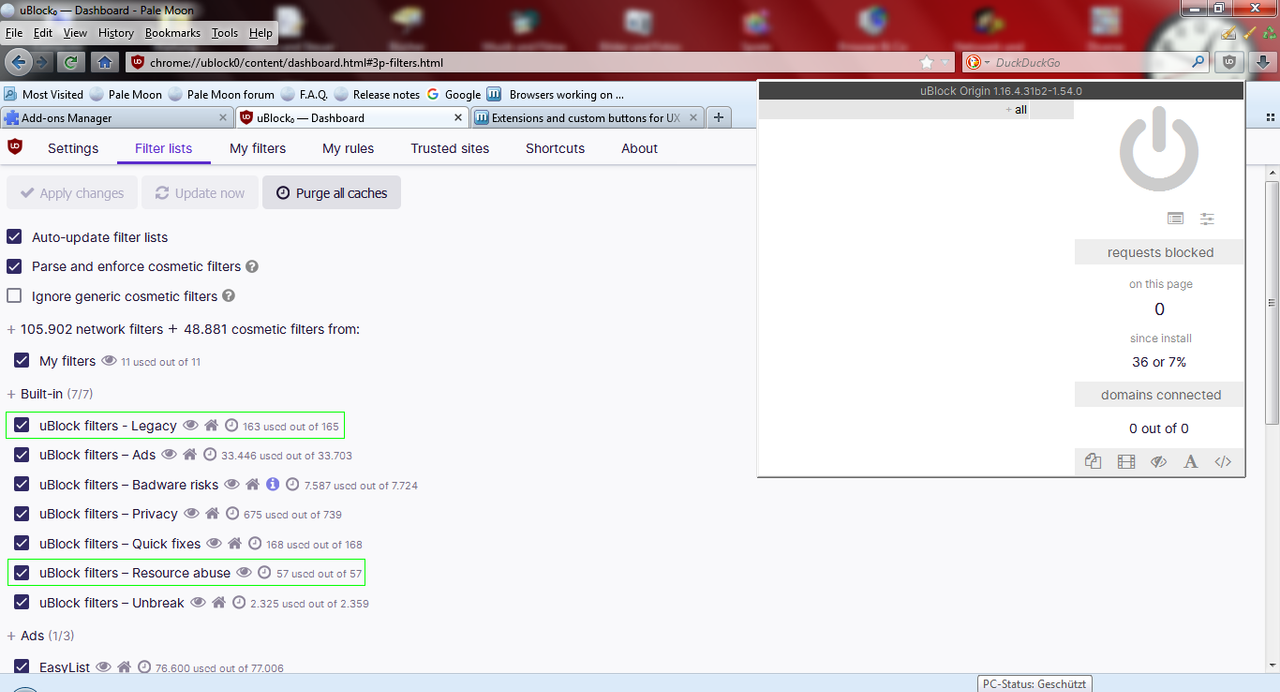Close the Add-ons Manager tab
The width and height of the screenshot is (1280, 692).
(224, 118)
